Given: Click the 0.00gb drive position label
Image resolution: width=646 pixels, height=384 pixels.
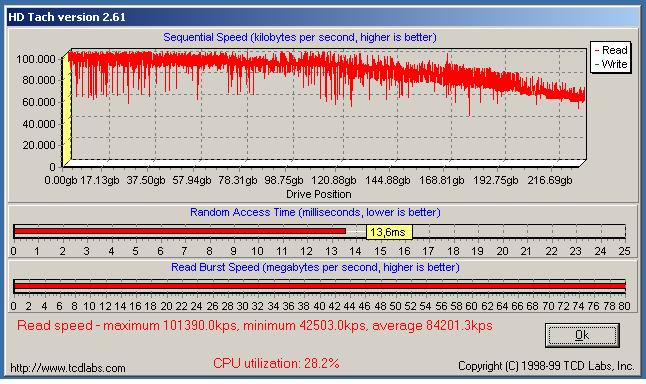Looking at the screenshot, I should (61, 180).
